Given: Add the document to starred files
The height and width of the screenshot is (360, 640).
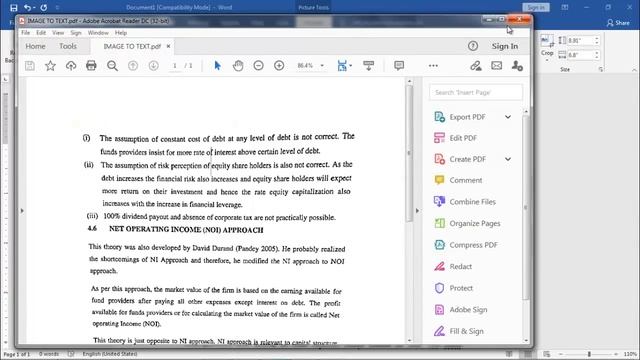Looking at the screenshot, I should point(50,66).
